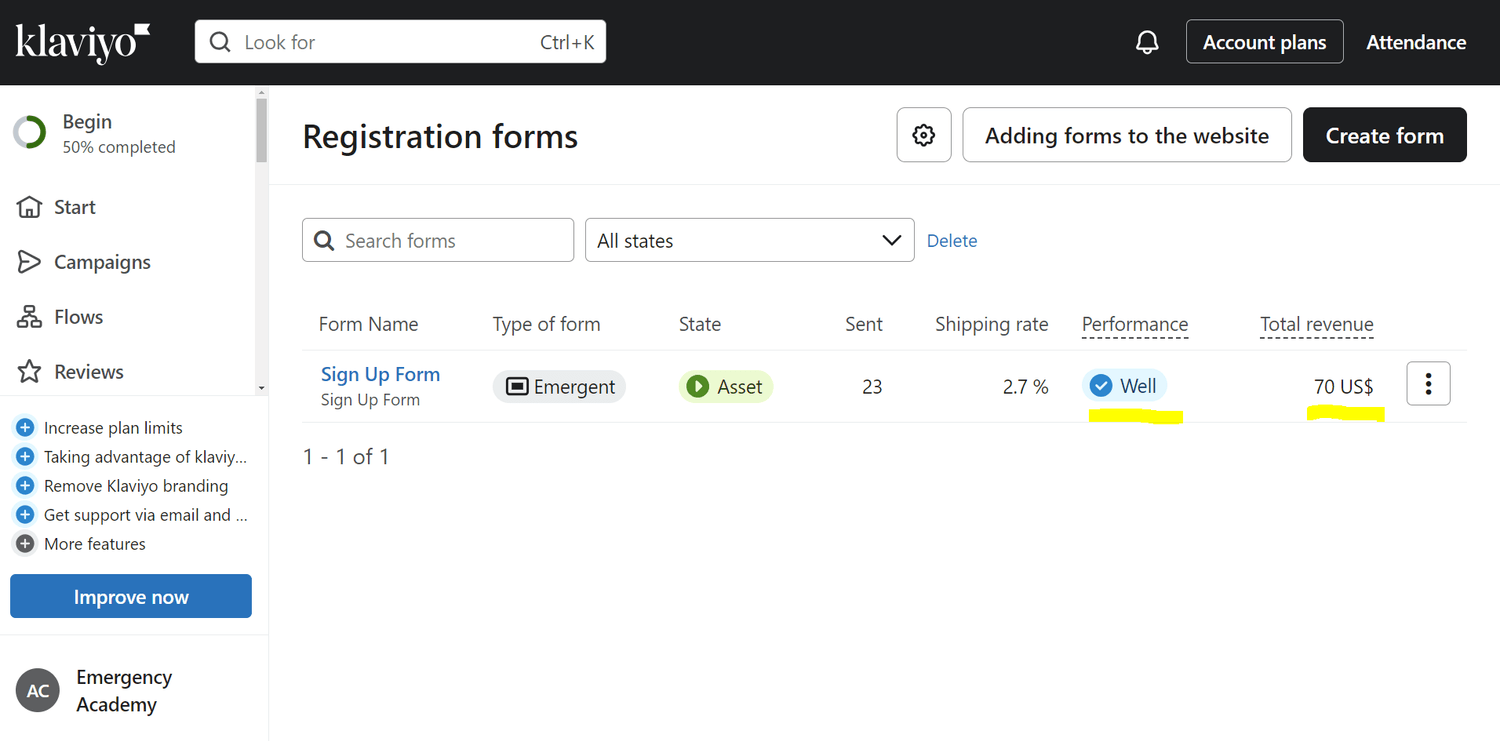Open the All states dropdown
This screenshot has height=741, width=1500.
(x=749, y=240)
